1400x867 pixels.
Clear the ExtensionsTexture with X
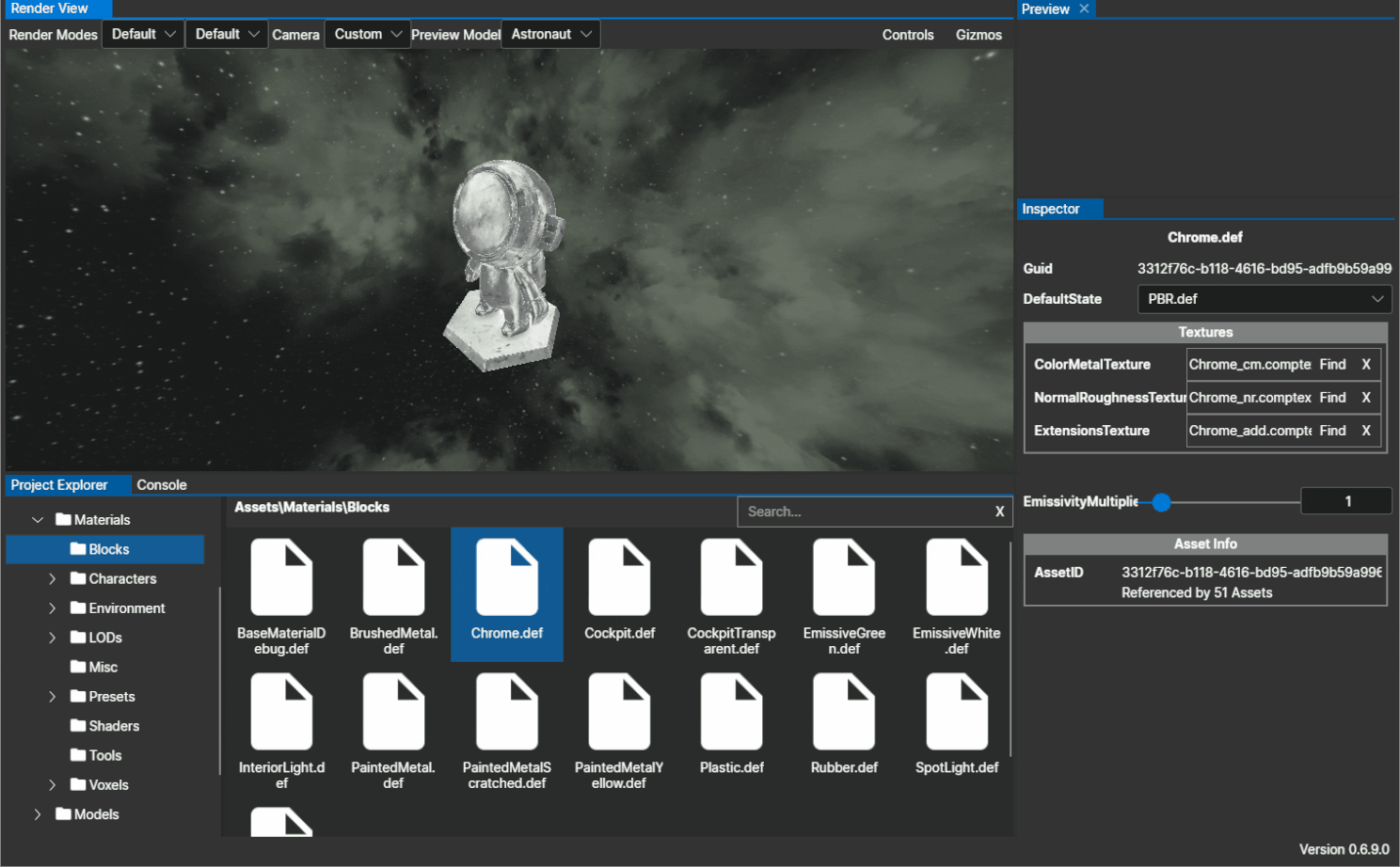[x=1366, y=431]
